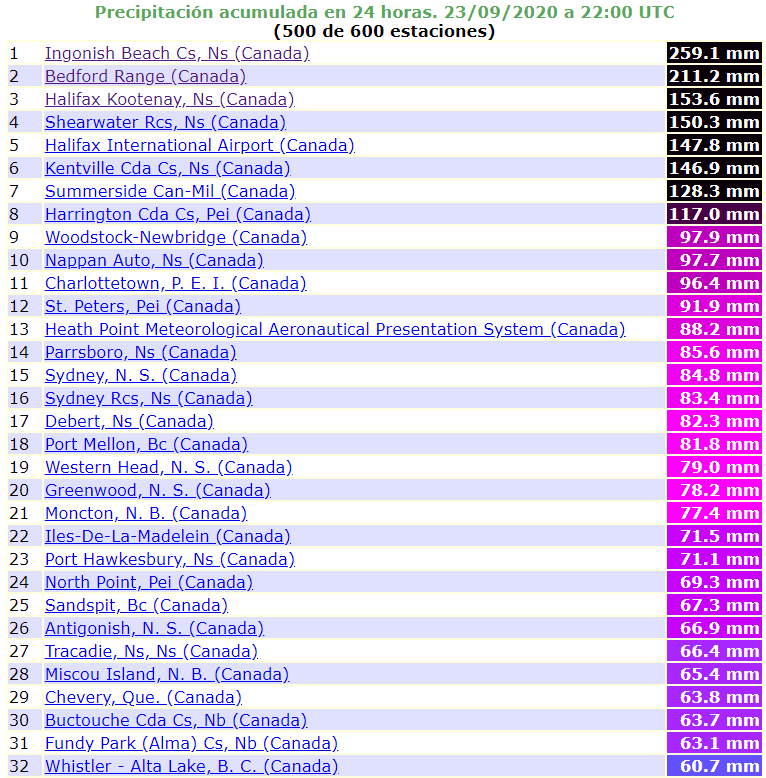
Task: Open Nappan Auto, Ns (Canada) station
Action: click(154, 260)
